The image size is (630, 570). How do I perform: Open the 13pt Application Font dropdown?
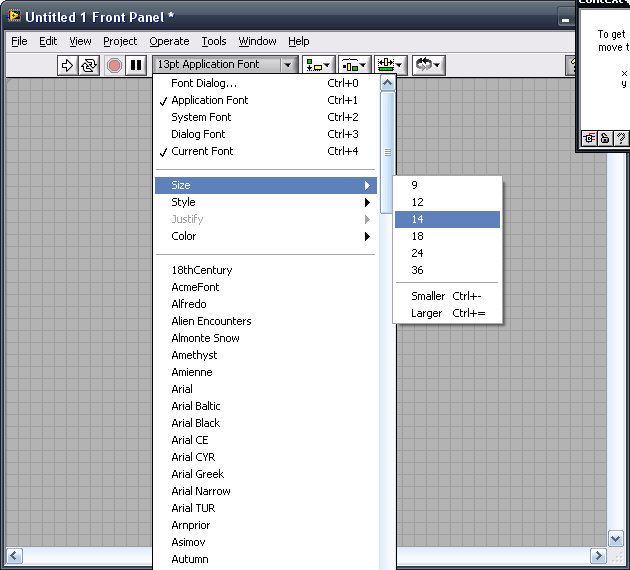click(x=225, y=65)
